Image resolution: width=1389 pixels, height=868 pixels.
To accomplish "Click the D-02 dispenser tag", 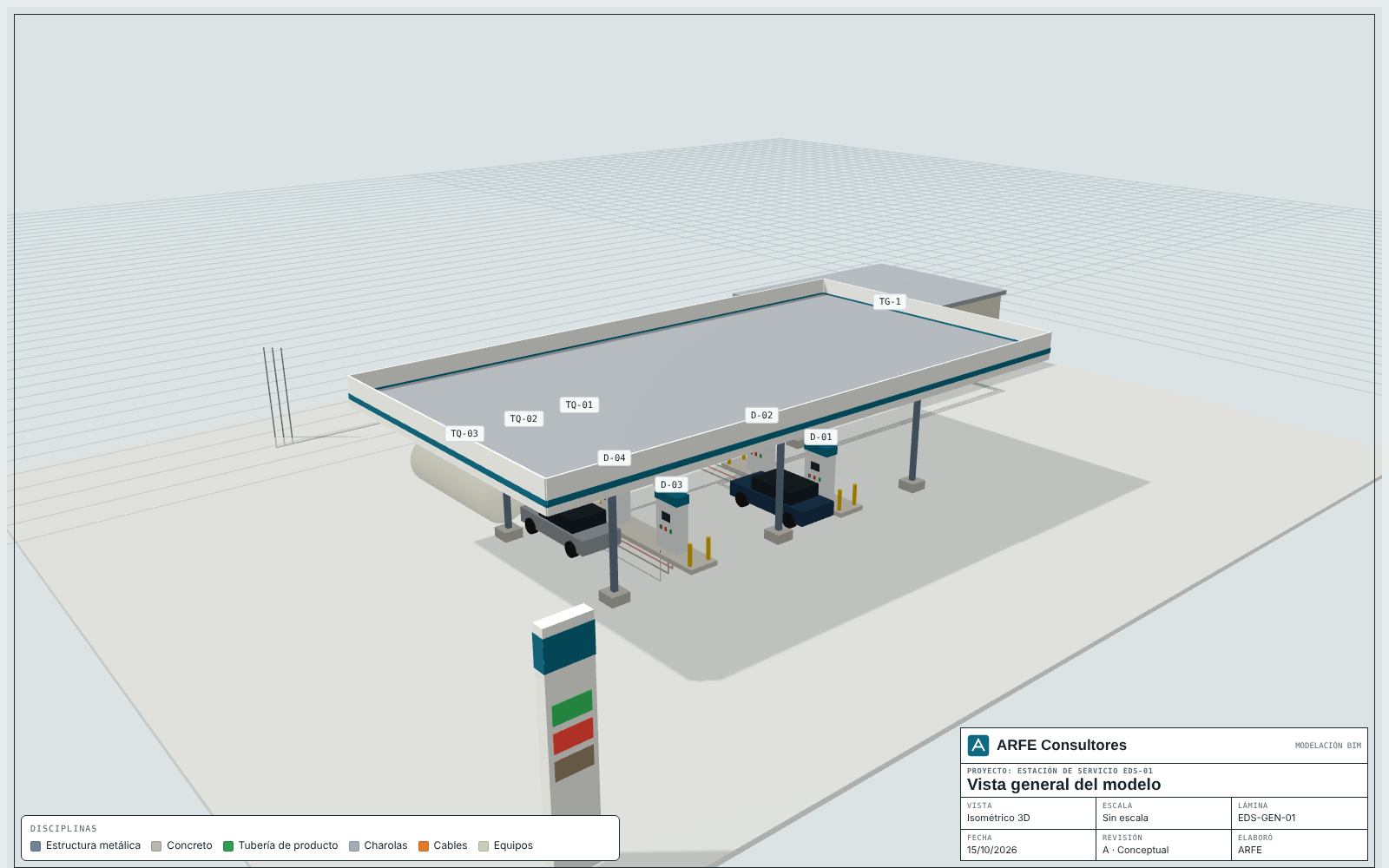I will [761, 416].
